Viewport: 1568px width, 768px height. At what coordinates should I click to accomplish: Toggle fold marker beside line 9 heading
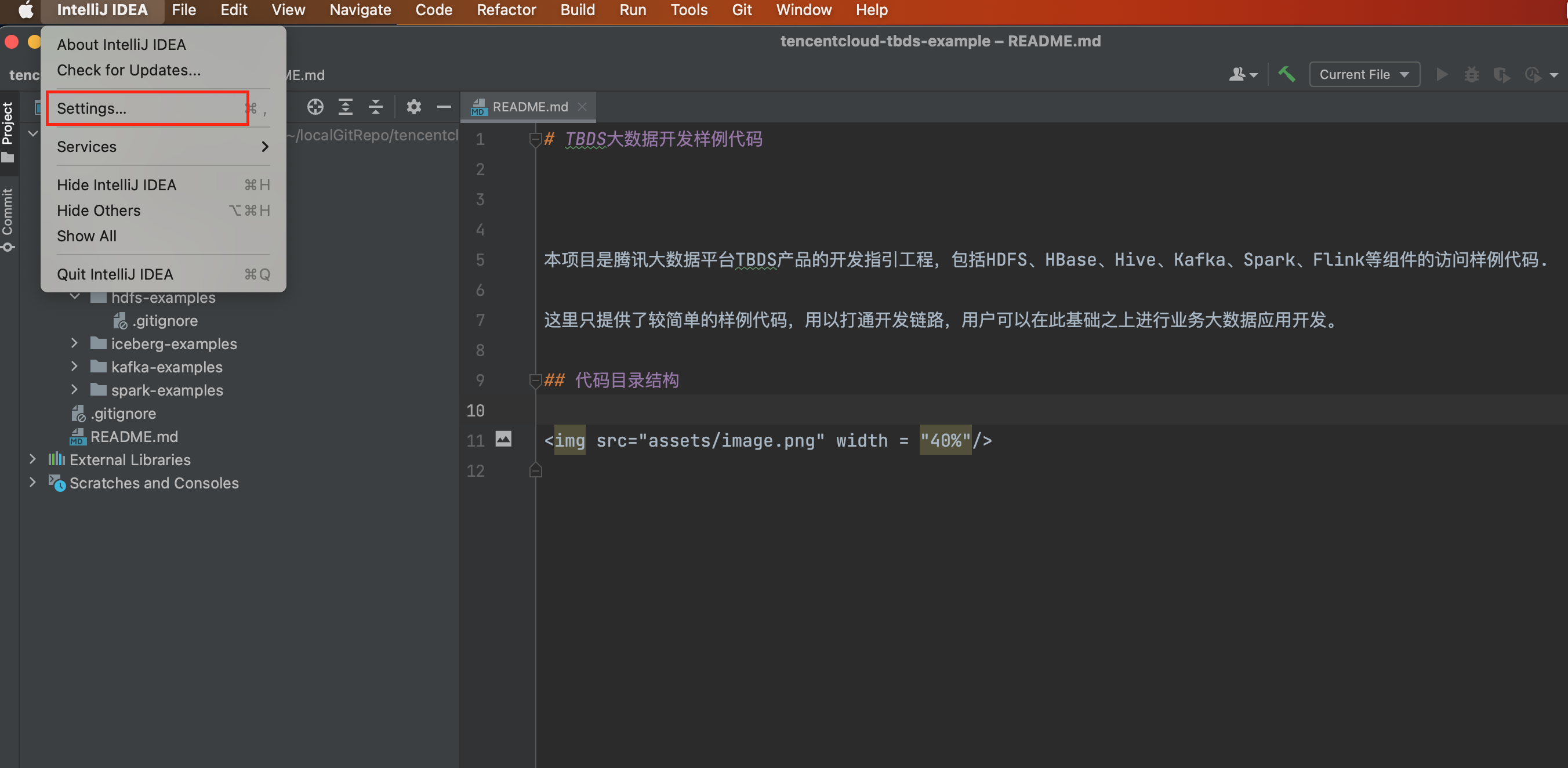coord(535,381)
